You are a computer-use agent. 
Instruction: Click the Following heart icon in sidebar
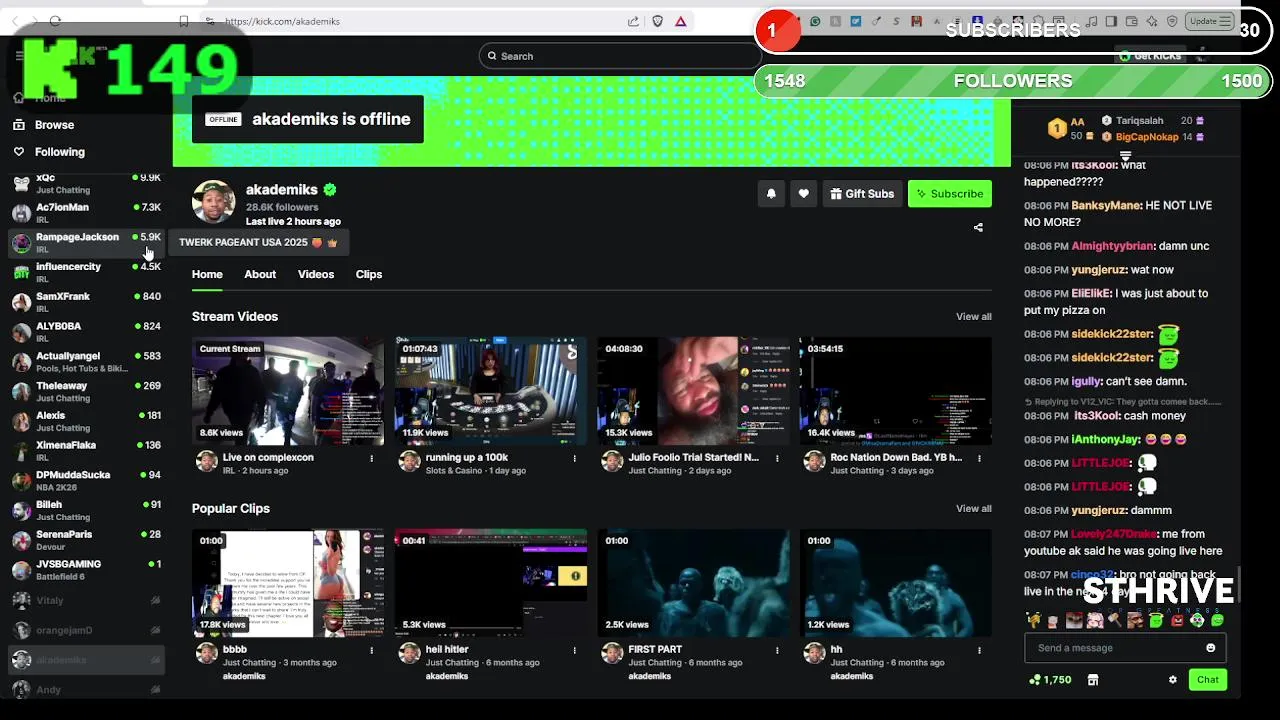click(19, 152)
